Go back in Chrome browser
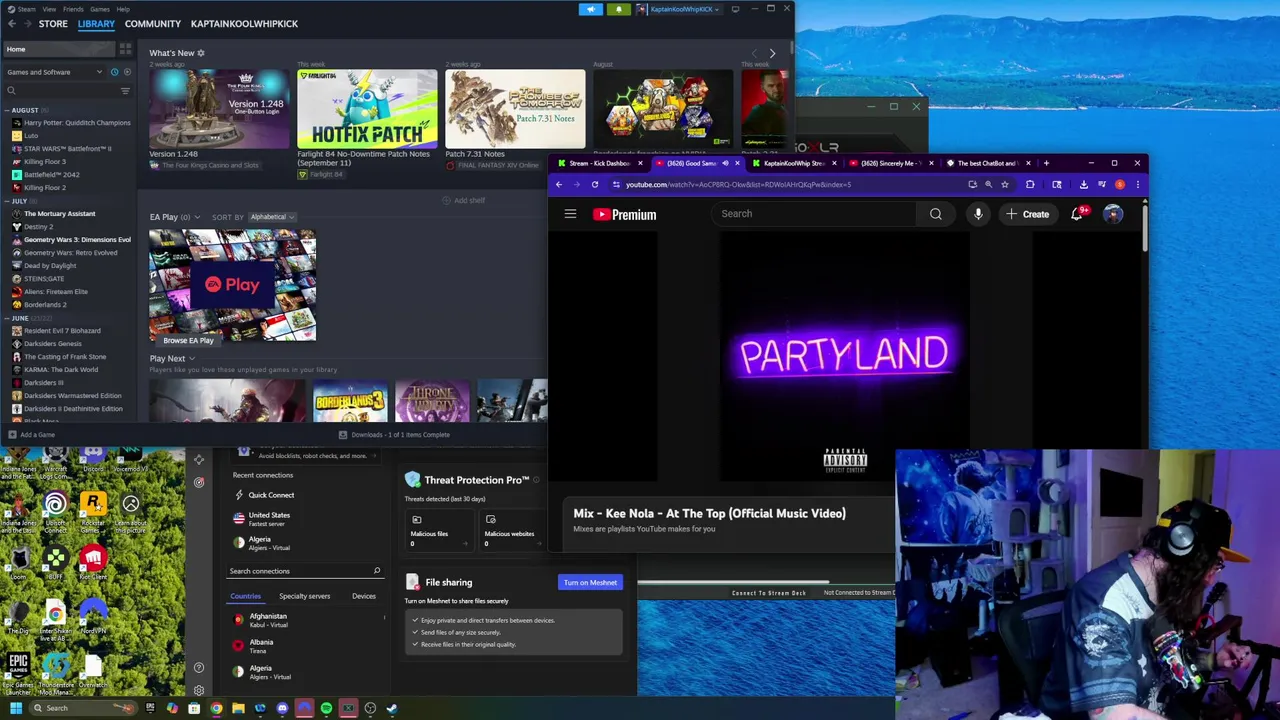 pos(559,184)
